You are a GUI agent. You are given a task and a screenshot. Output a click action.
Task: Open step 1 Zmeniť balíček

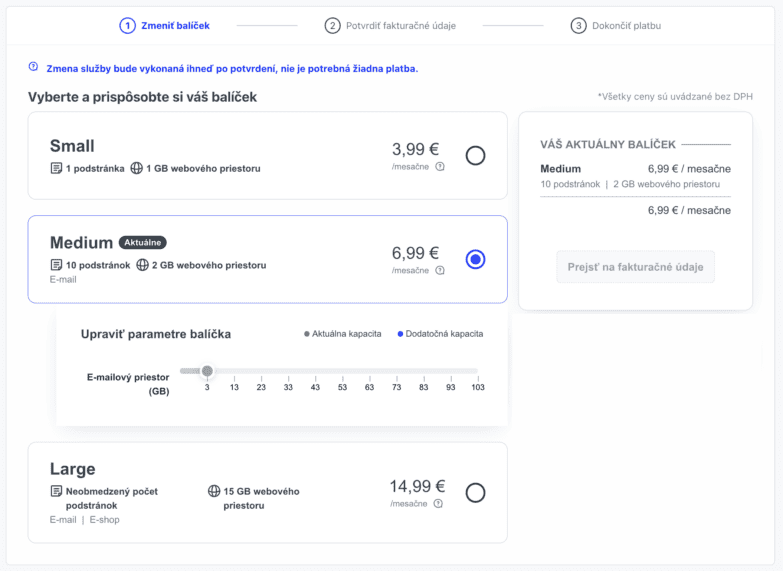point(165,26)
